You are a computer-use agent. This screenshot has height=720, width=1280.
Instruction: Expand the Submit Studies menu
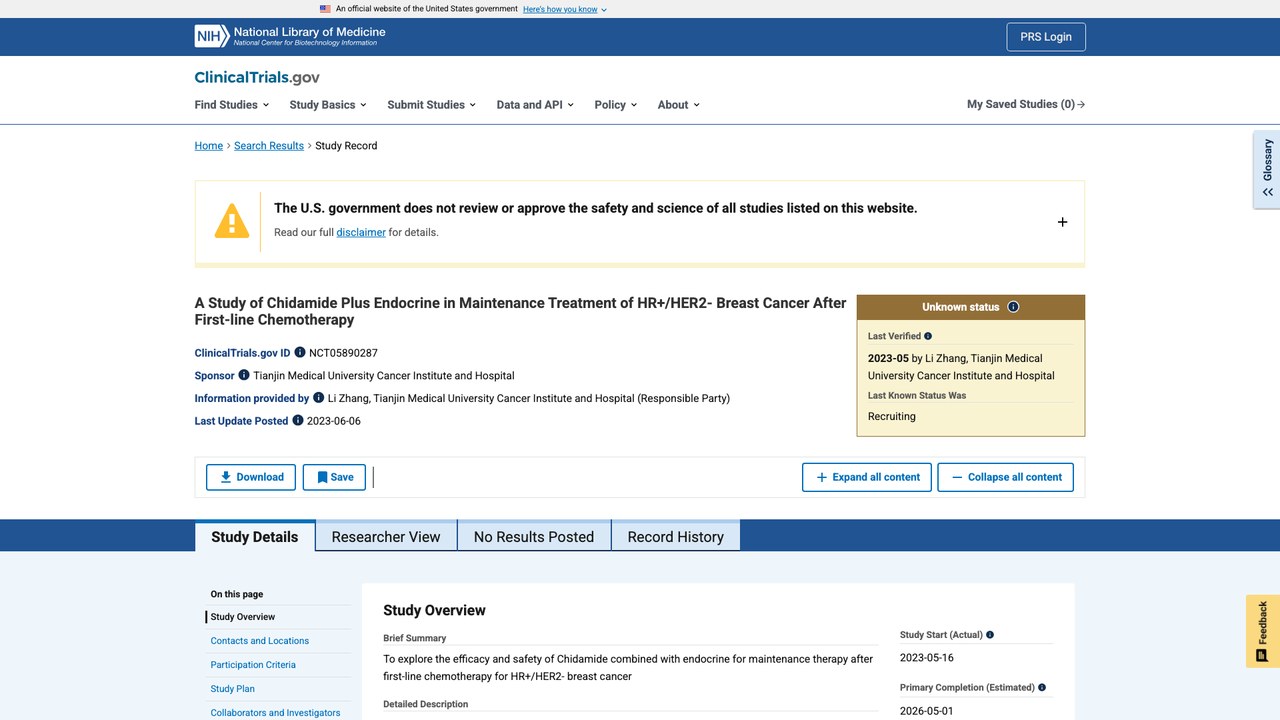pos(431,105)
